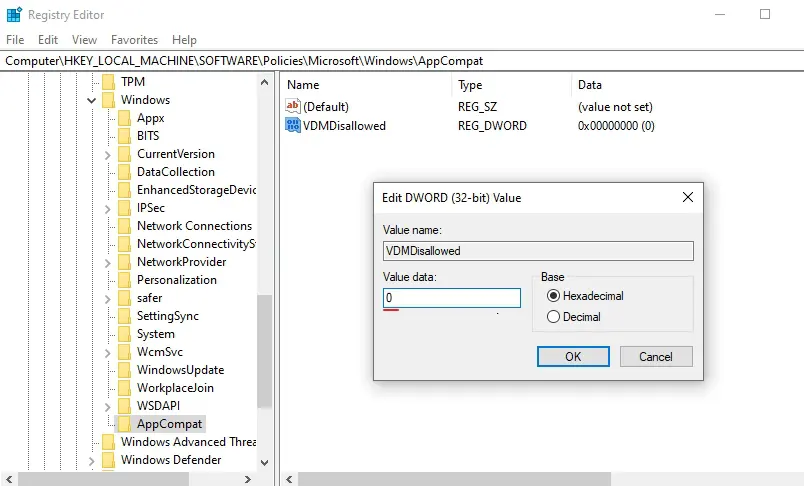Click the WSDAPI folder icon

pos(124,406)
